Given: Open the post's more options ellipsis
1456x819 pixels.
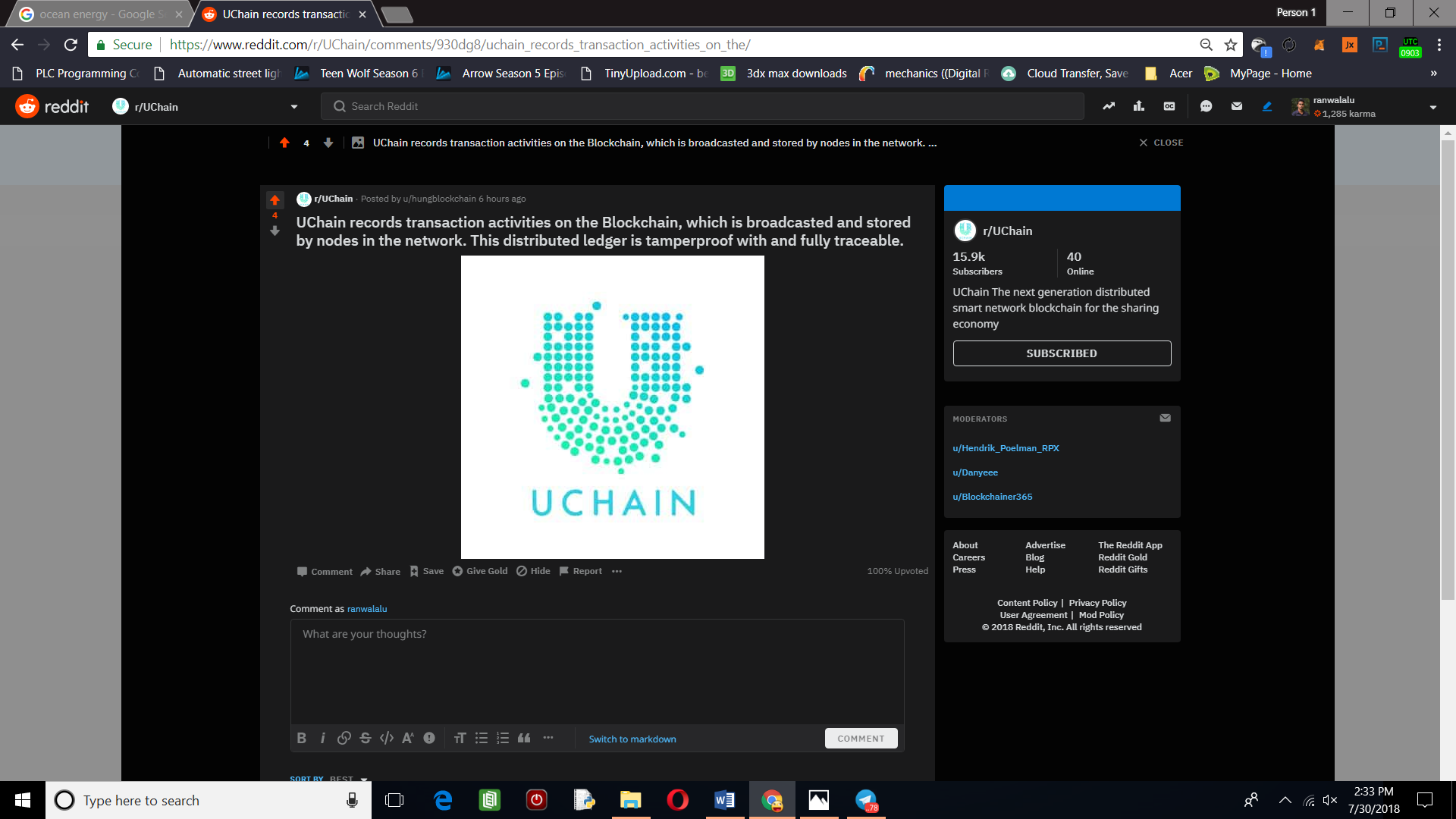Looking at the screenshot, I should pyautogui.click(x=617, y=571).
